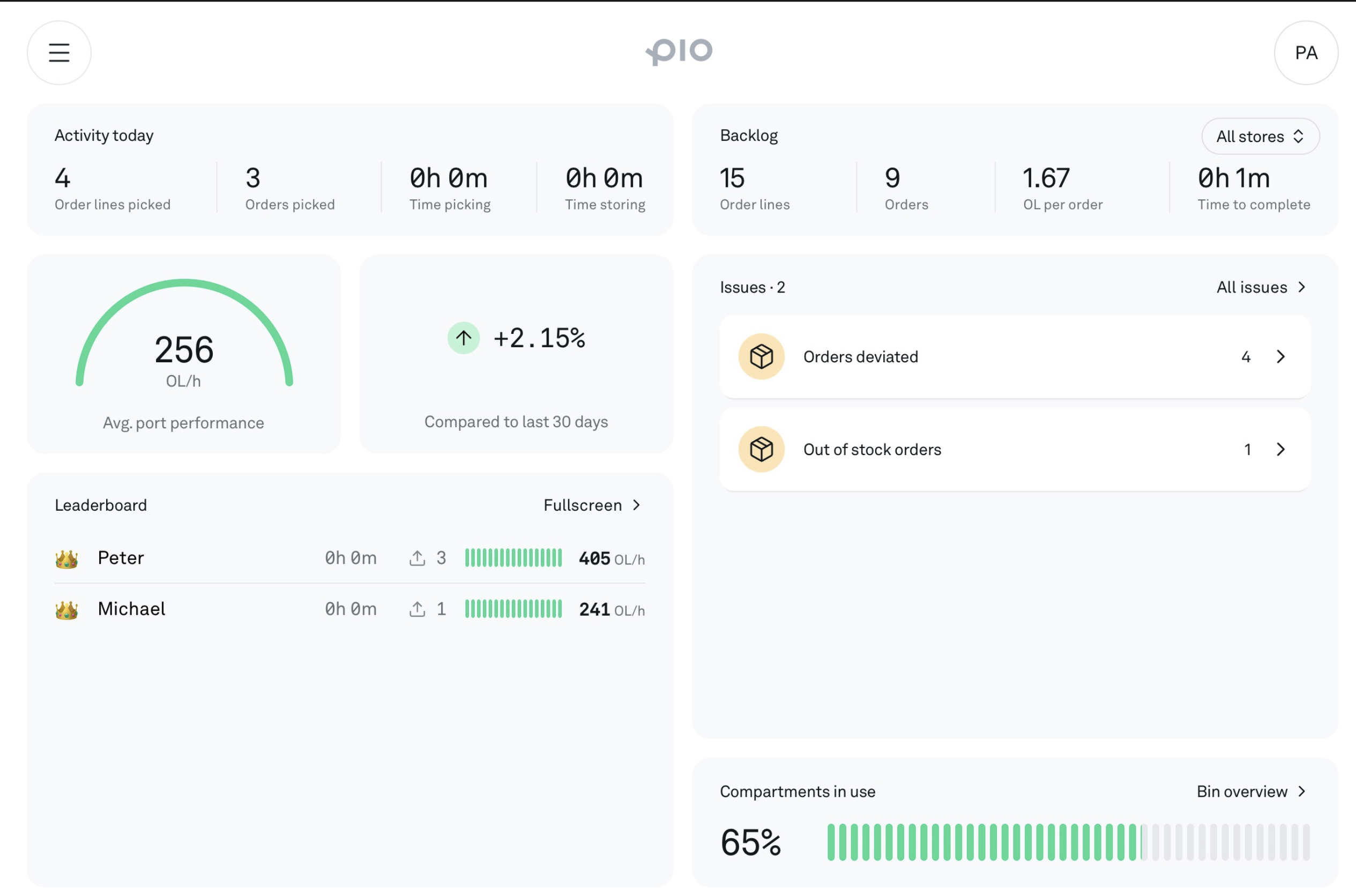Image resolution: width=1356 pixels, height=896 pixels.
Task: Click the Out of stock orders box icon
Action: coord(761,449)
